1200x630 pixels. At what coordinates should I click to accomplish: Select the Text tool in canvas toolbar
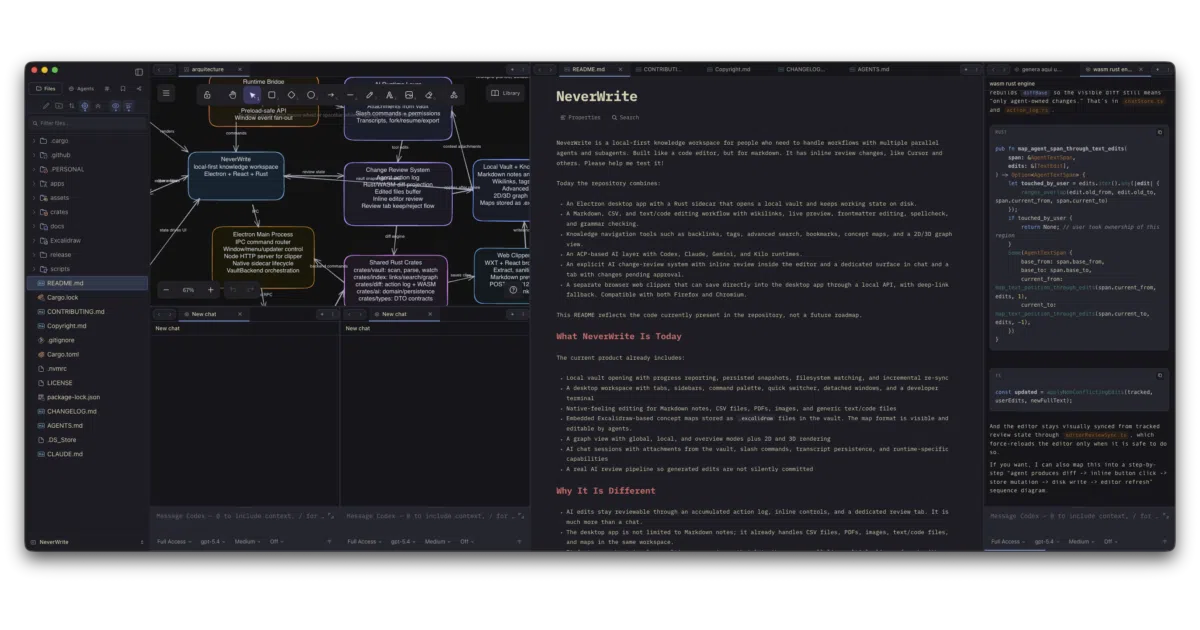click(x=389, y=95)
